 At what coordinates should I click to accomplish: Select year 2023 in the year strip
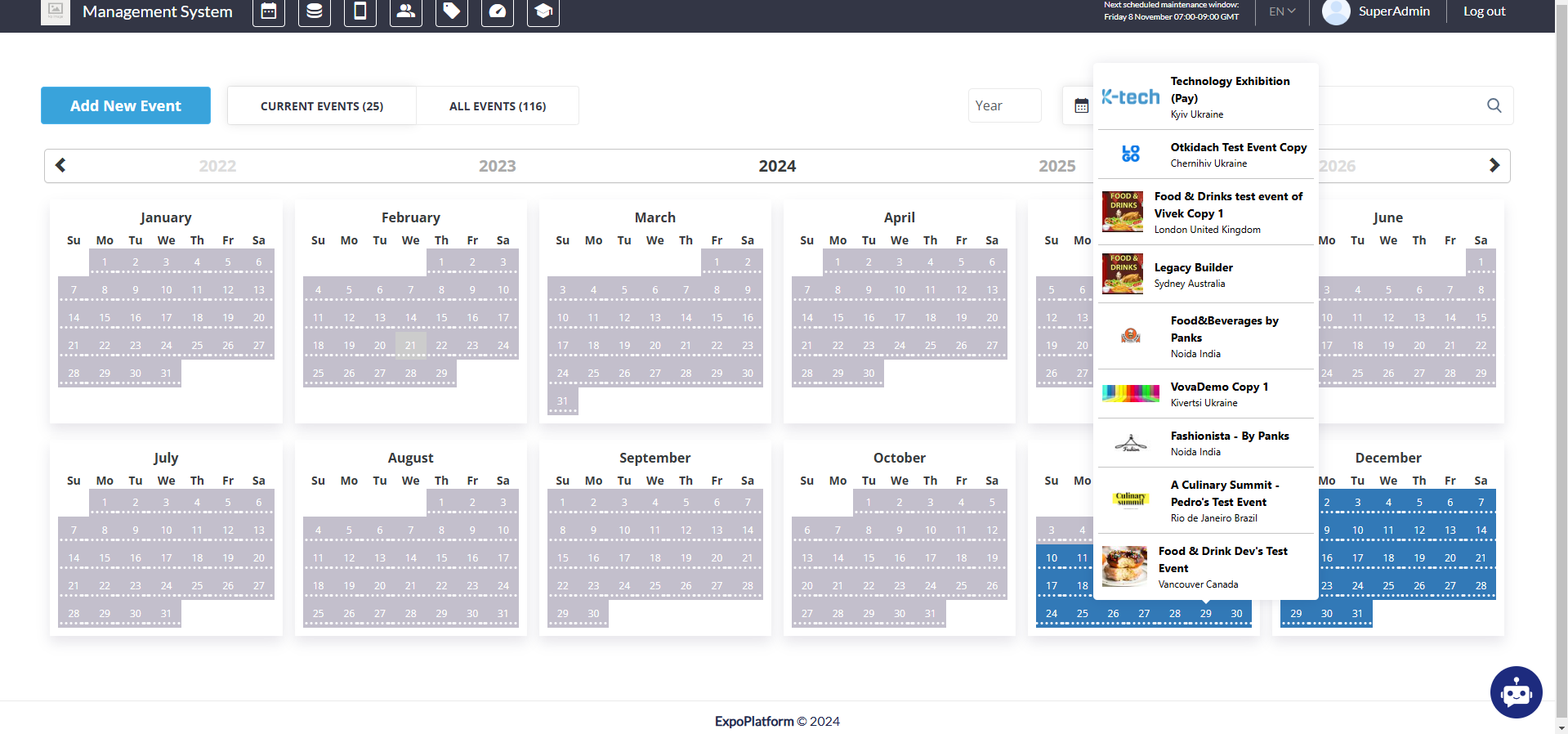point(497,166)
